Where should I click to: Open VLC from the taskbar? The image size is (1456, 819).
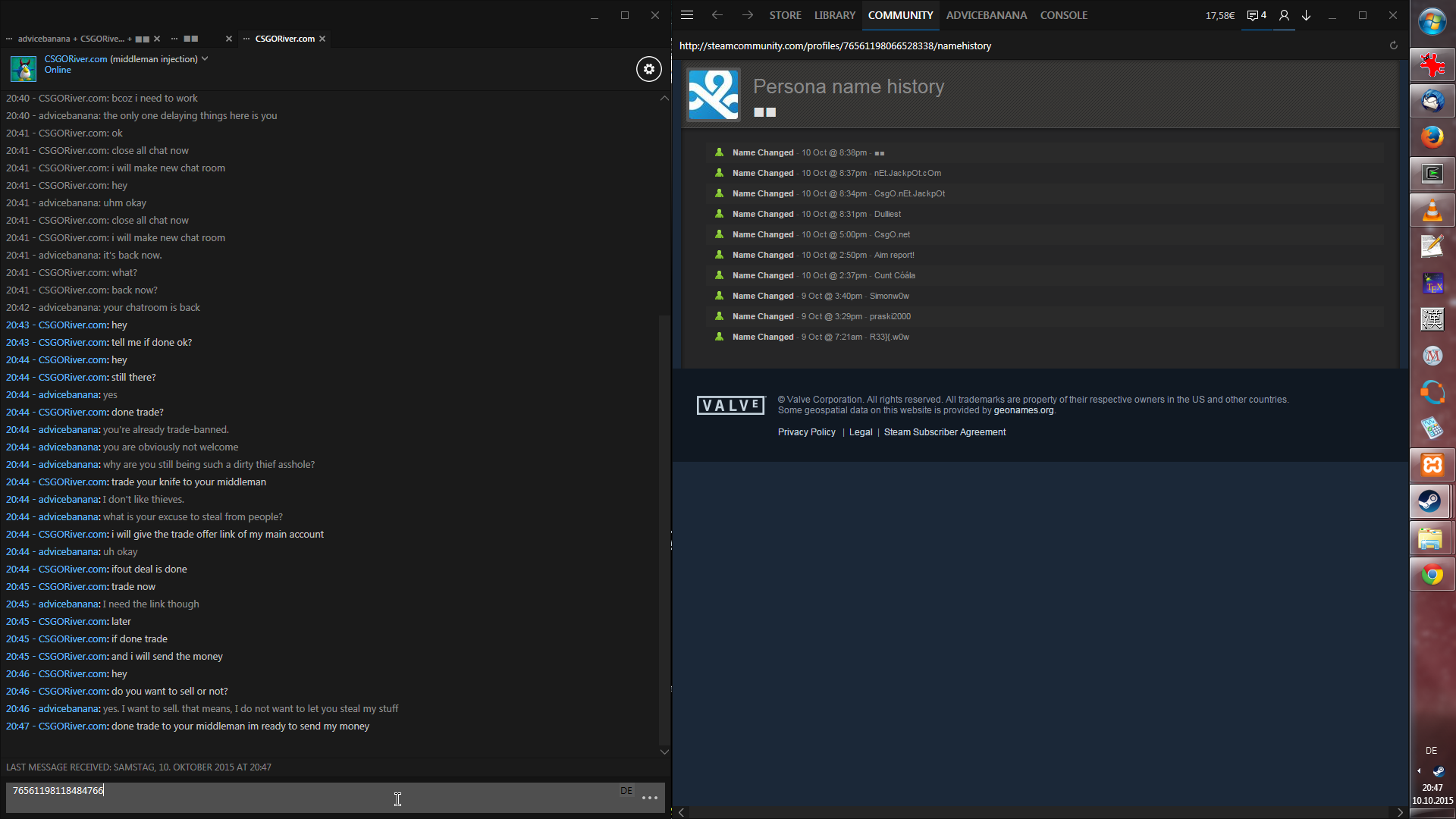[x=1432, y=210]
